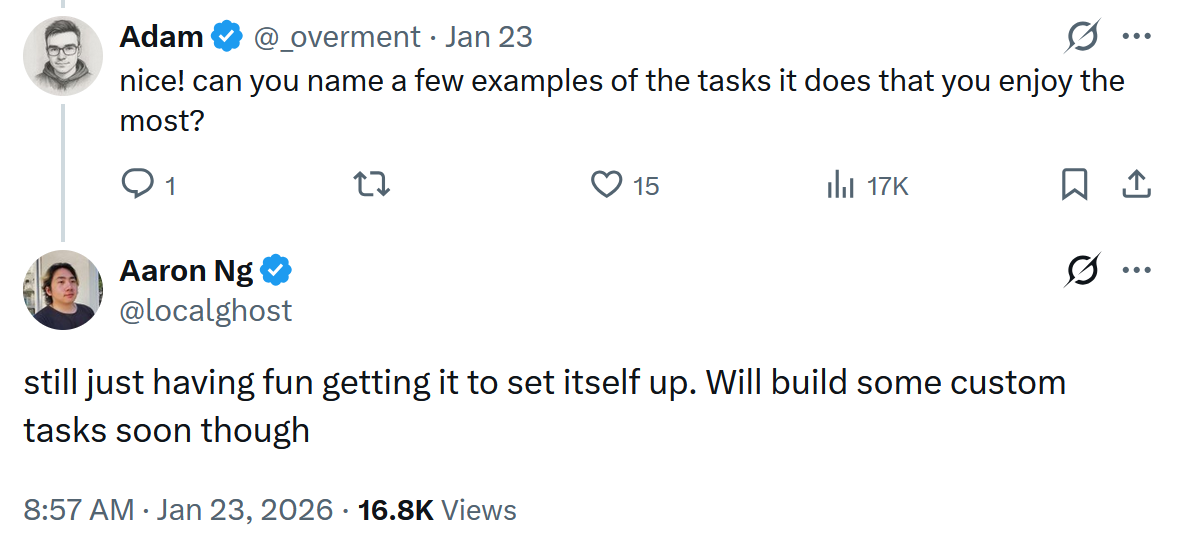Share Adam's tweet via the upload icon

[x=1136, y=185]
